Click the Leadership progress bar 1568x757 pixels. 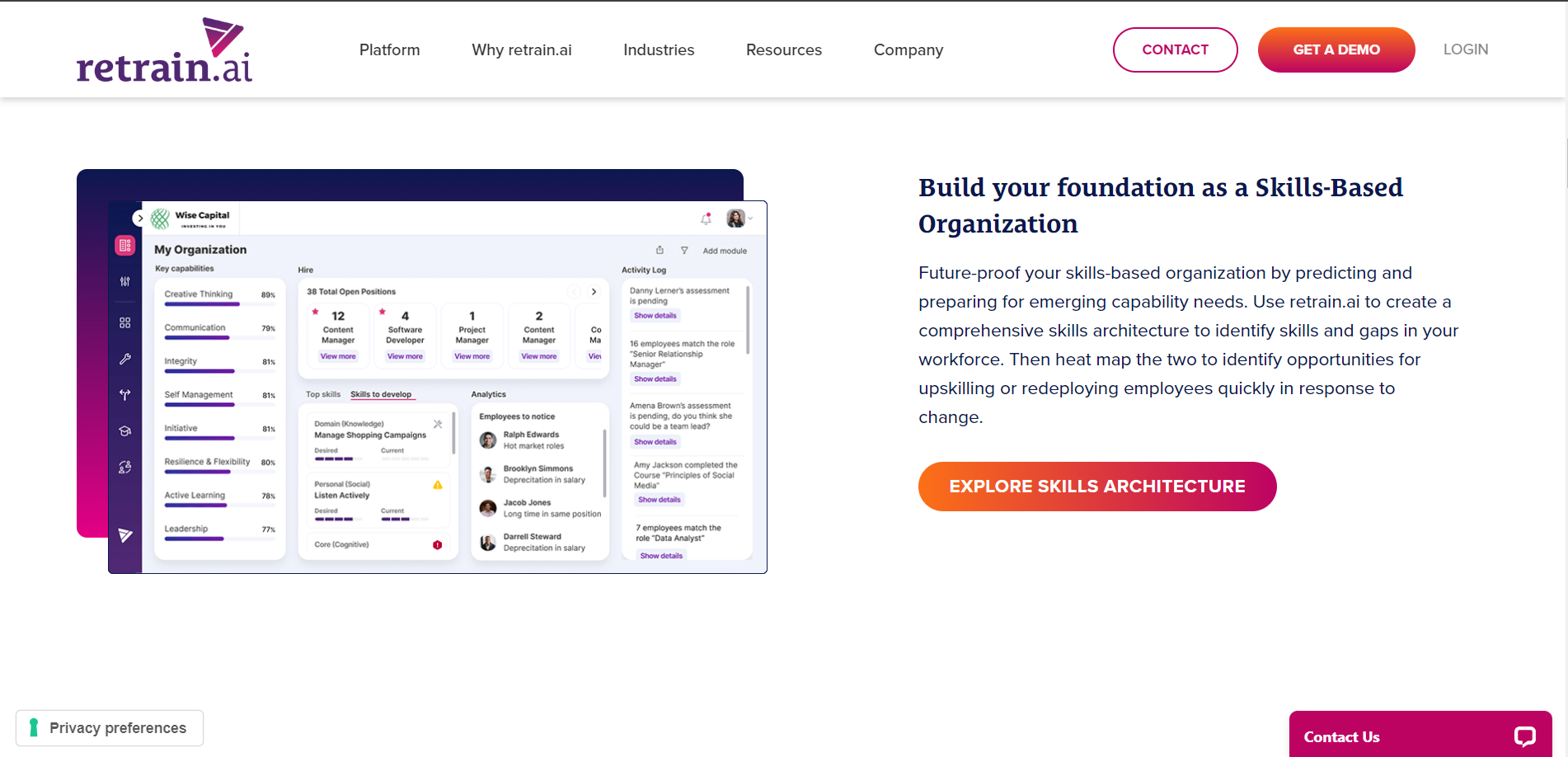point(219,539)
